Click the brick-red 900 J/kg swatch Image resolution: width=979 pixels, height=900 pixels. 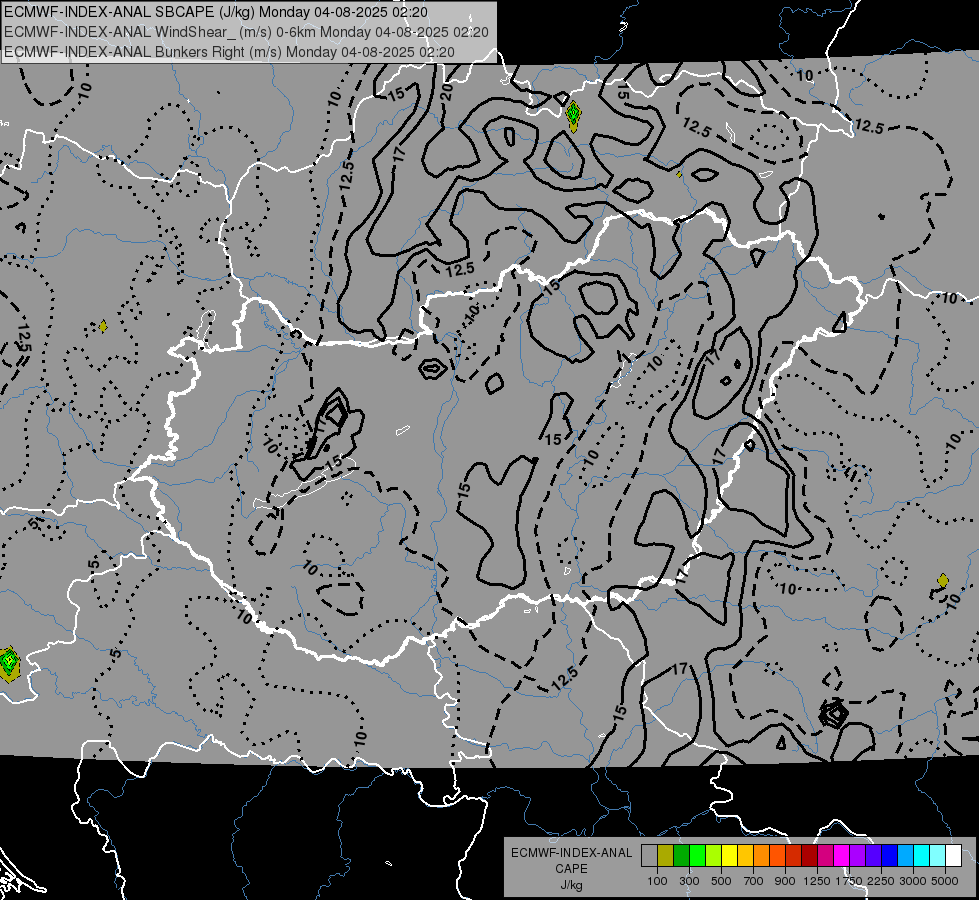pyautogui.click(x=794, y=855)
